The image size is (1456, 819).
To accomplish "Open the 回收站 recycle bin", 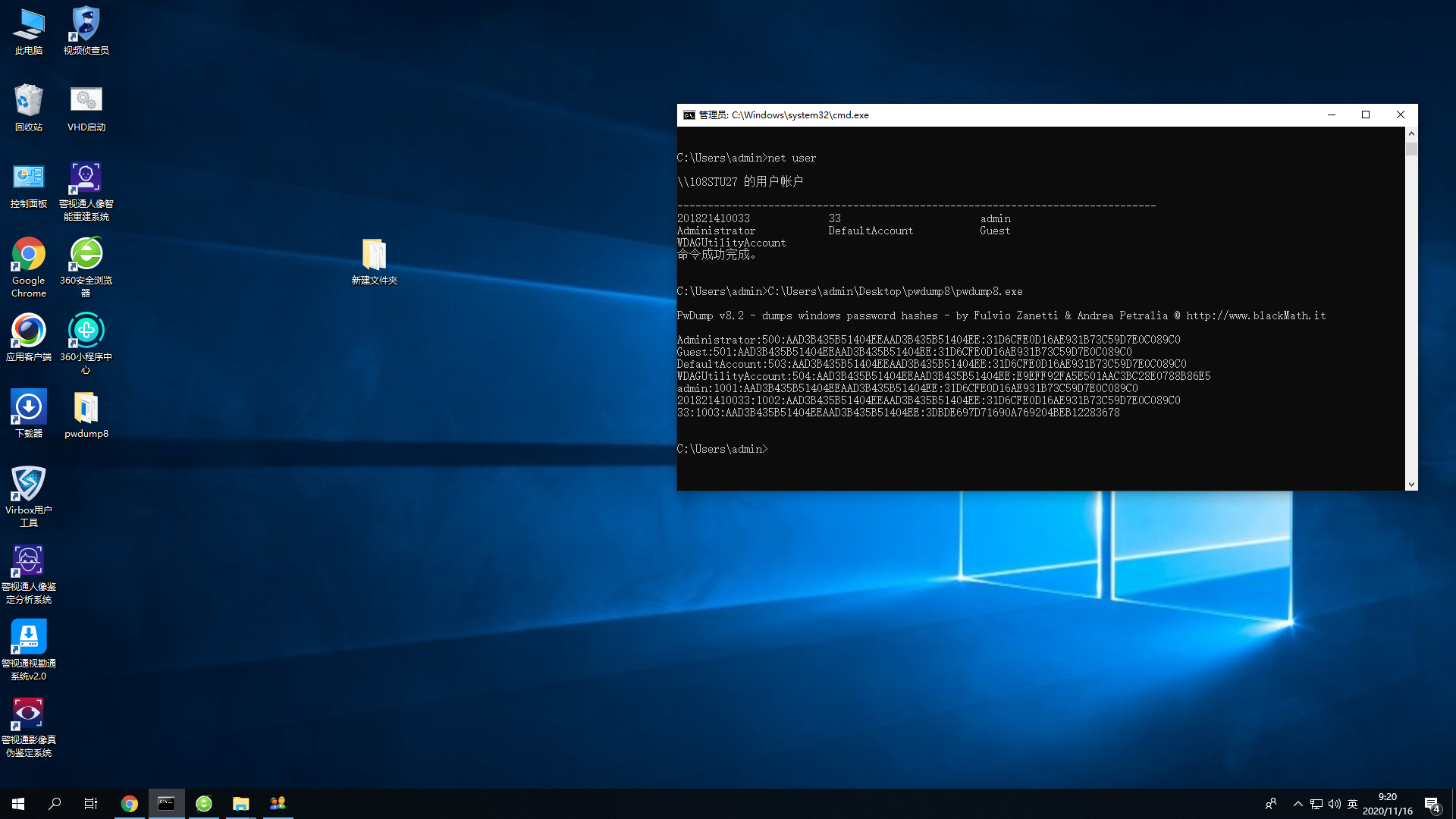I will (x=29, y=101).
